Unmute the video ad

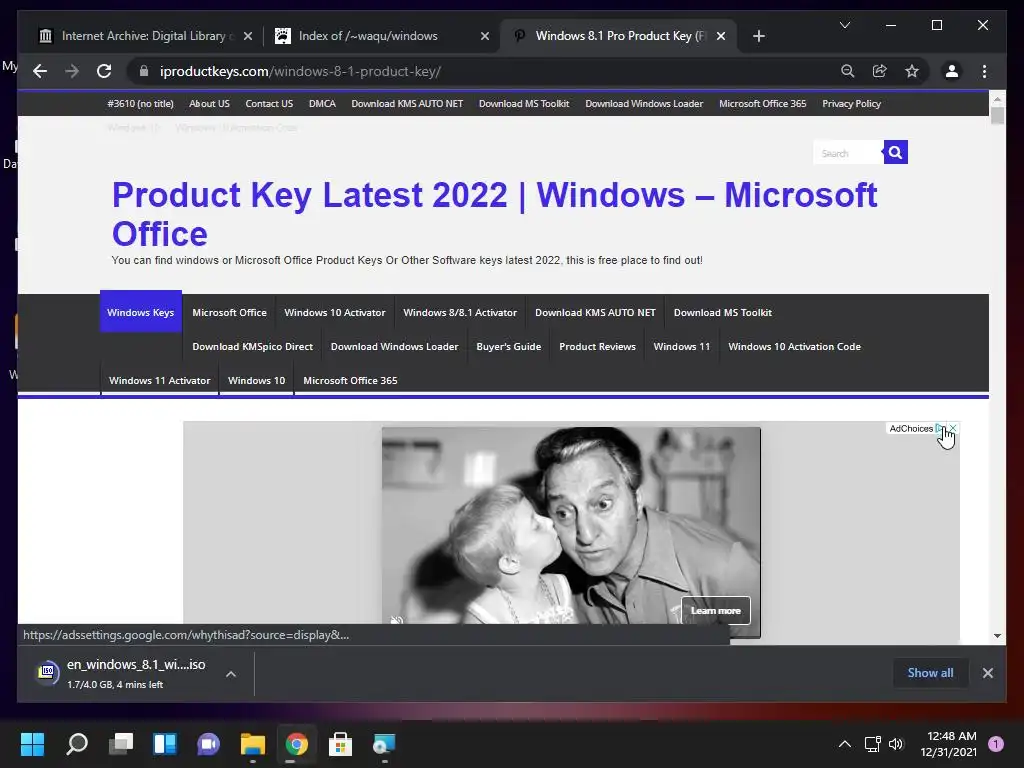(396, 620)
